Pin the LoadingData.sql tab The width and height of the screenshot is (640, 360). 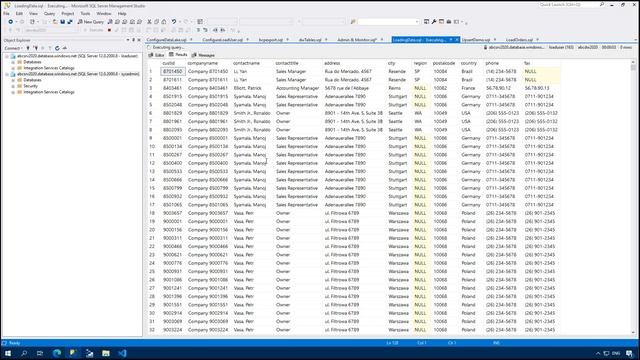coord(451,40)
